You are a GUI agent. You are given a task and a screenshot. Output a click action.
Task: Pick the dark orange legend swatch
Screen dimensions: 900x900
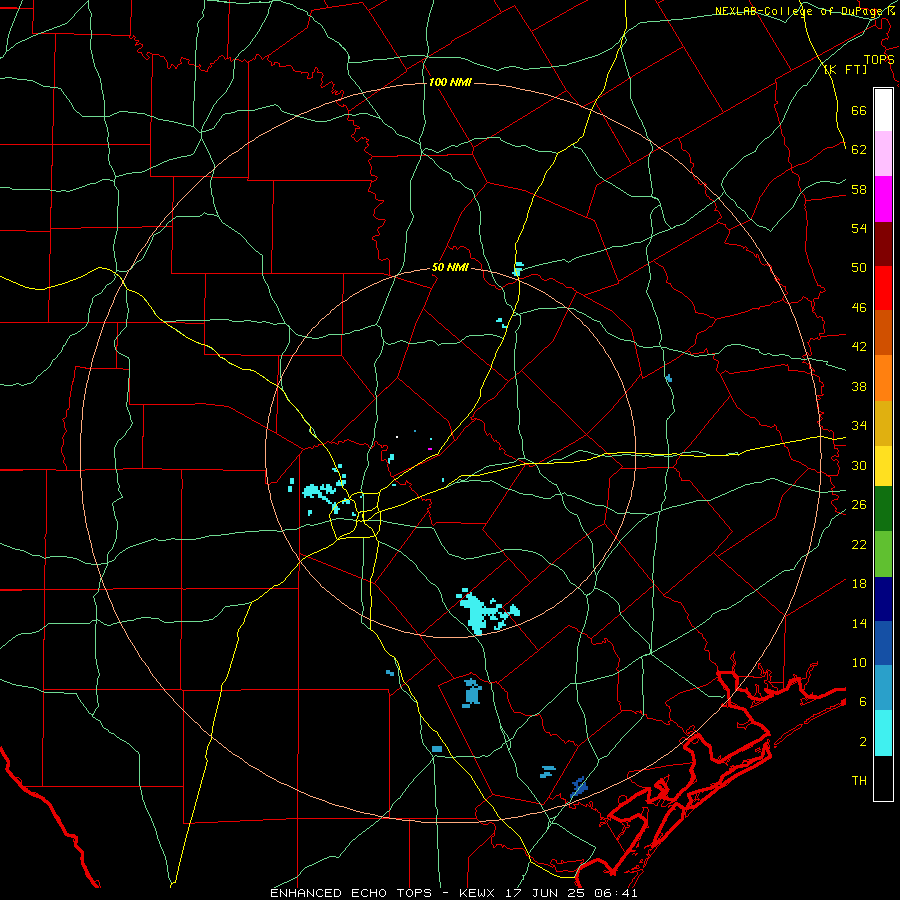883,333
